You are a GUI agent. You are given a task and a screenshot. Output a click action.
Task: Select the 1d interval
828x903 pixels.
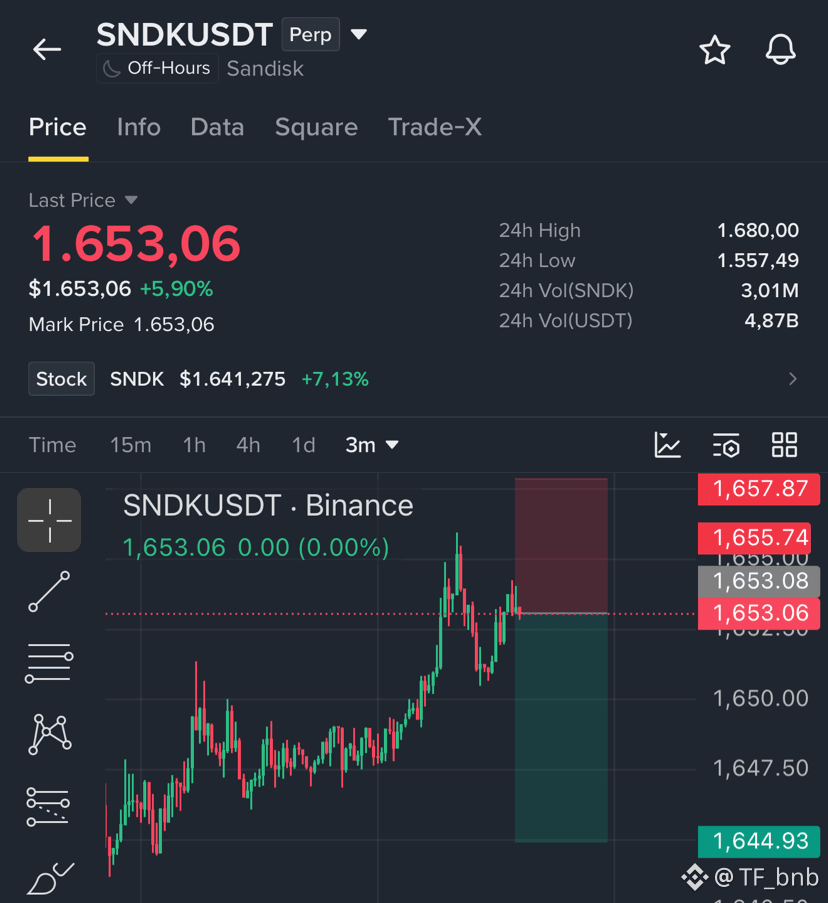coord(303,445)
